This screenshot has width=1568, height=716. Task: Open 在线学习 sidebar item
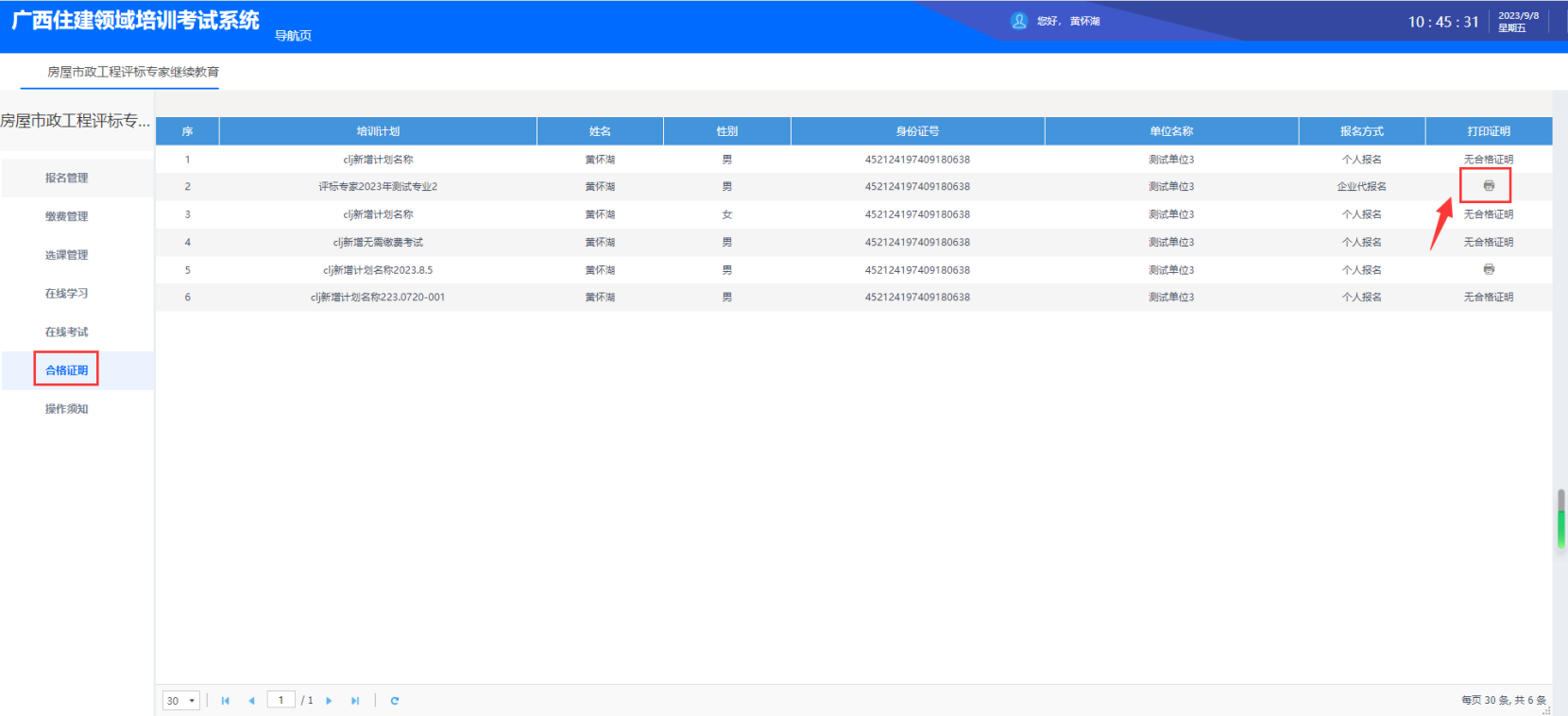pos(66,294)
